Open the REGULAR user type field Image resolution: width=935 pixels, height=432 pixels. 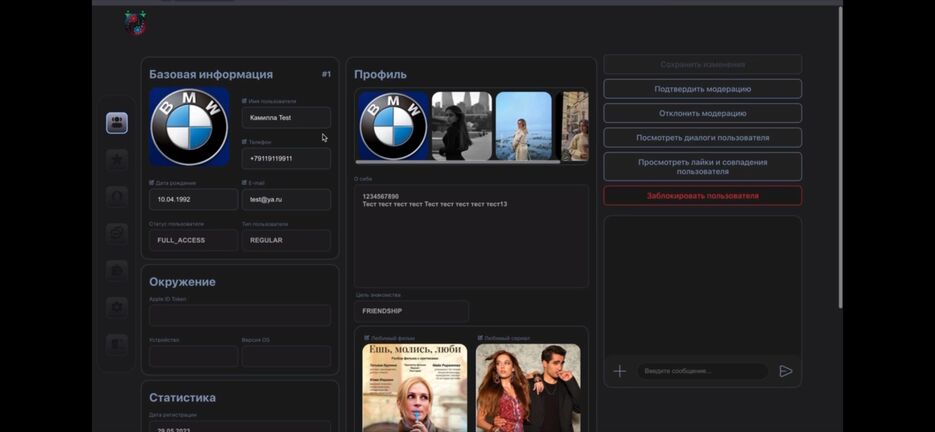286,240
